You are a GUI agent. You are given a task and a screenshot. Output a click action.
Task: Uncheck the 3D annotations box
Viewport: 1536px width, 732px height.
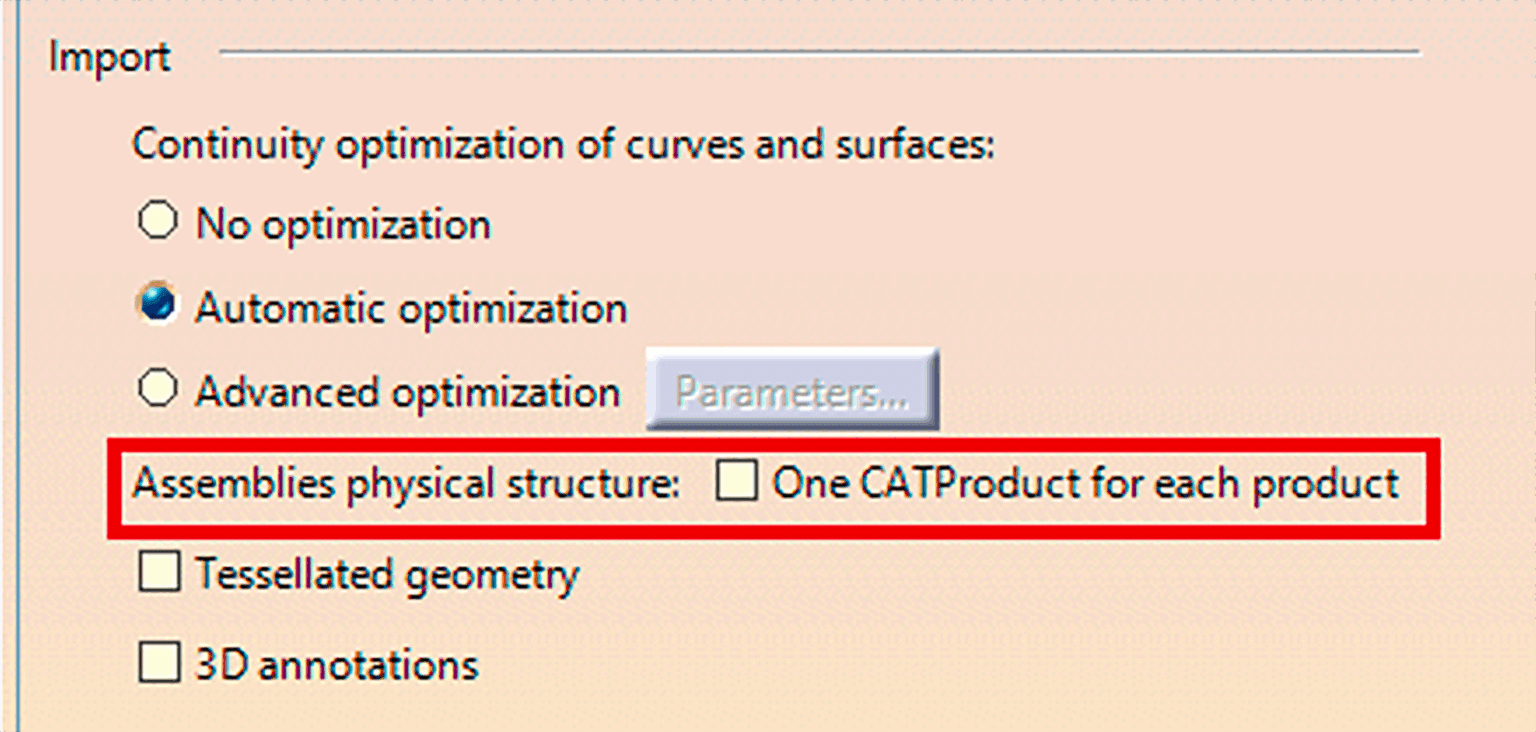pos(158,663)
